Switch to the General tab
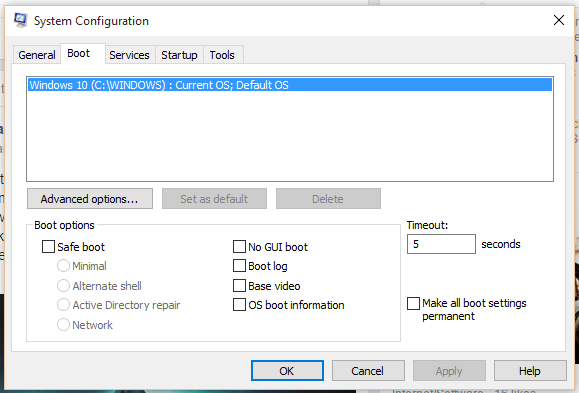The height and width of the screenshot is (393, 579). [x=37, y=55]
